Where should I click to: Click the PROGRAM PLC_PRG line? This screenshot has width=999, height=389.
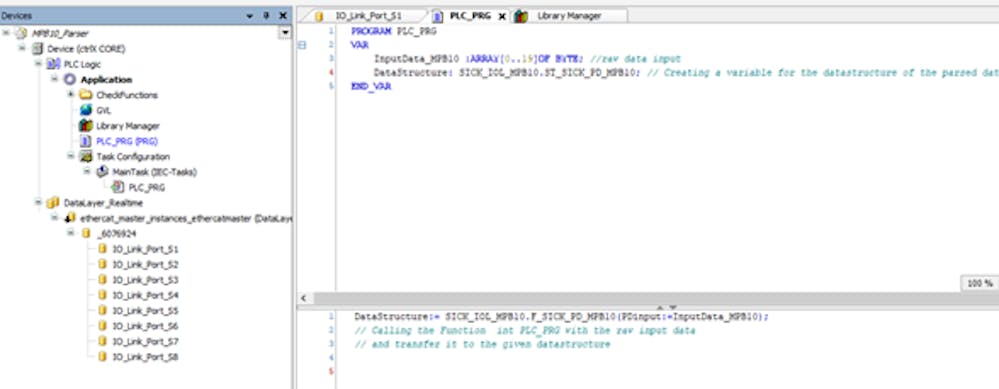tap(394, 31)
